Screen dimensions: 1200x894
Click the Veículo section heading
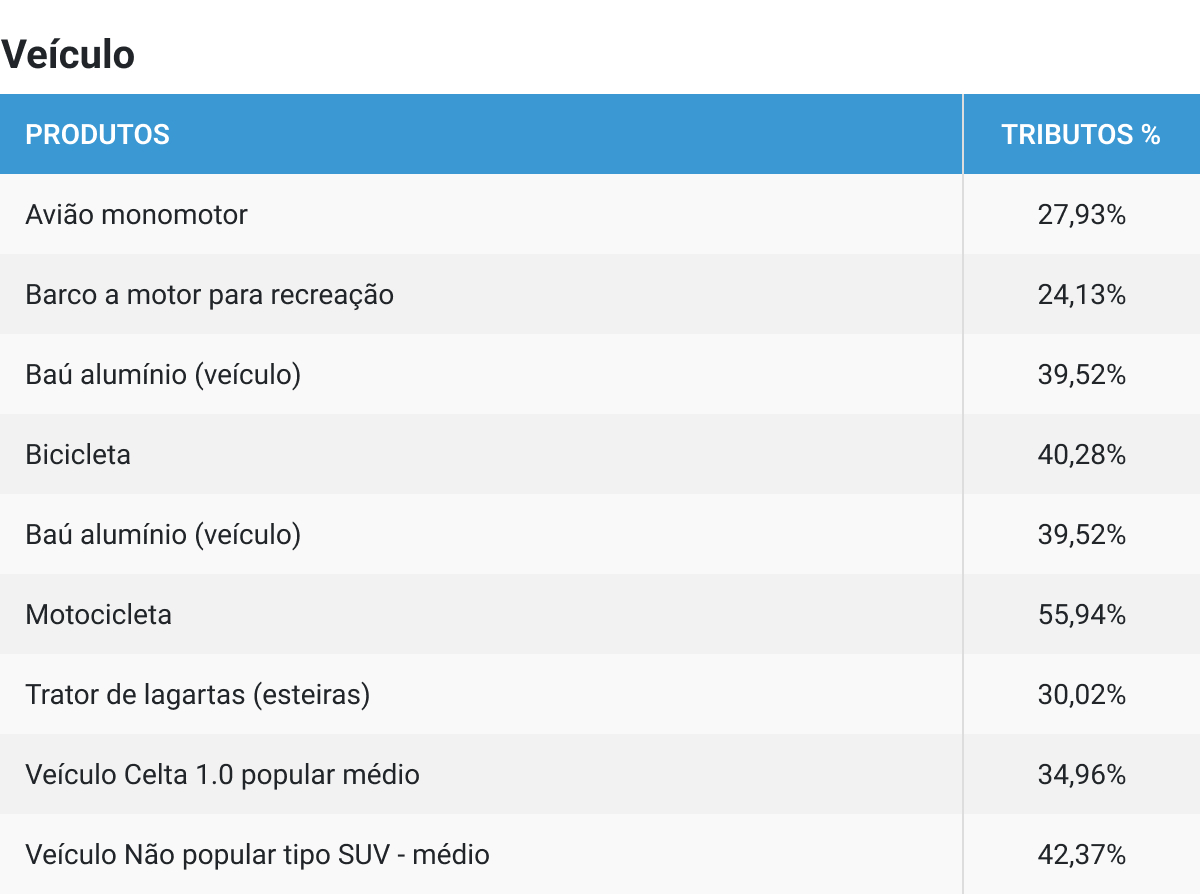pyautogui.click(x=68, y=55)
